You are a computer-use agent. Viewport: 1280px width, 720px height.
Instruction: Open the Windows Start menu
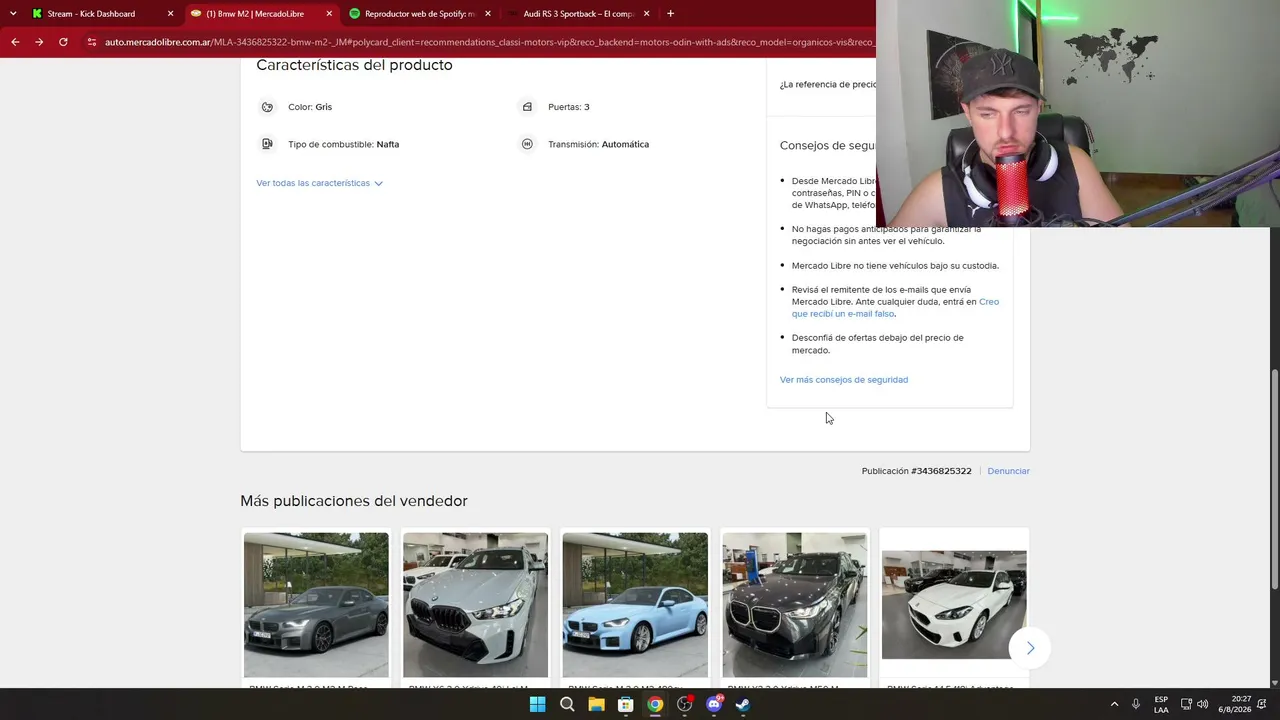[537, 704]
